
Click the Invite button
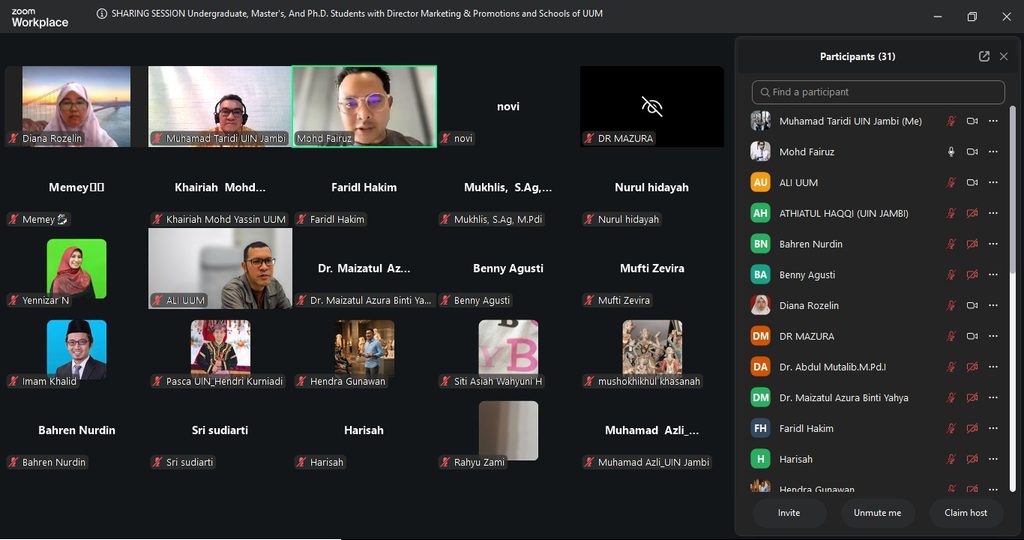(x=789, y=513)
